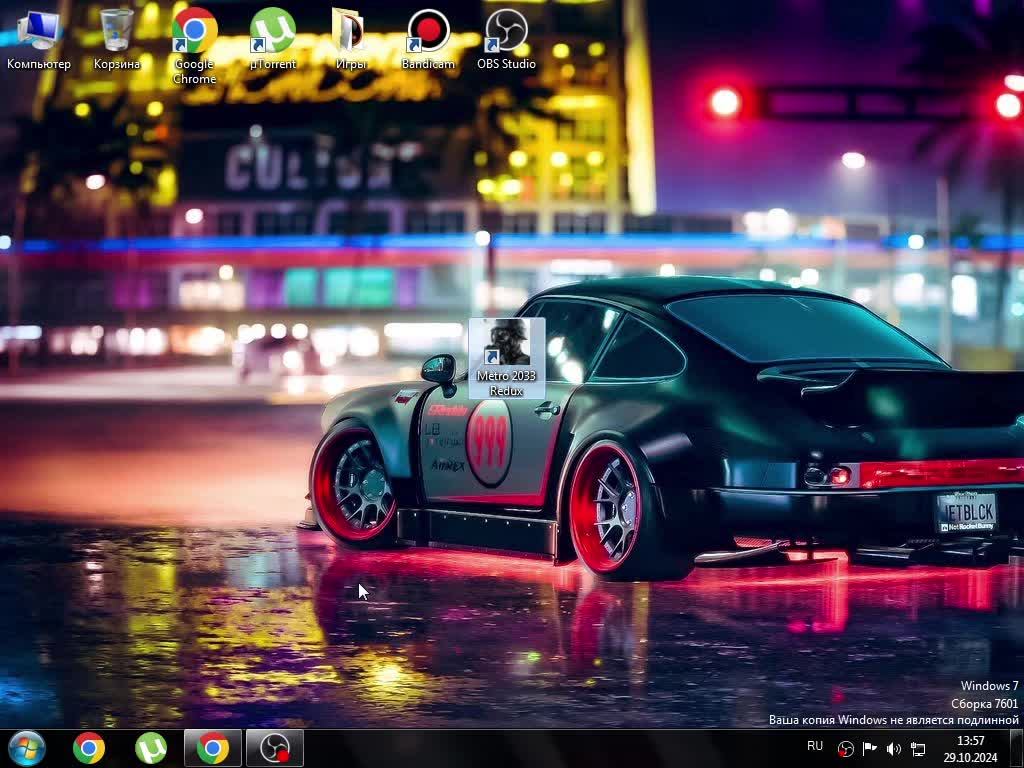
Task: Open µTorrent from the taskbar
Action: coord(151,748)
